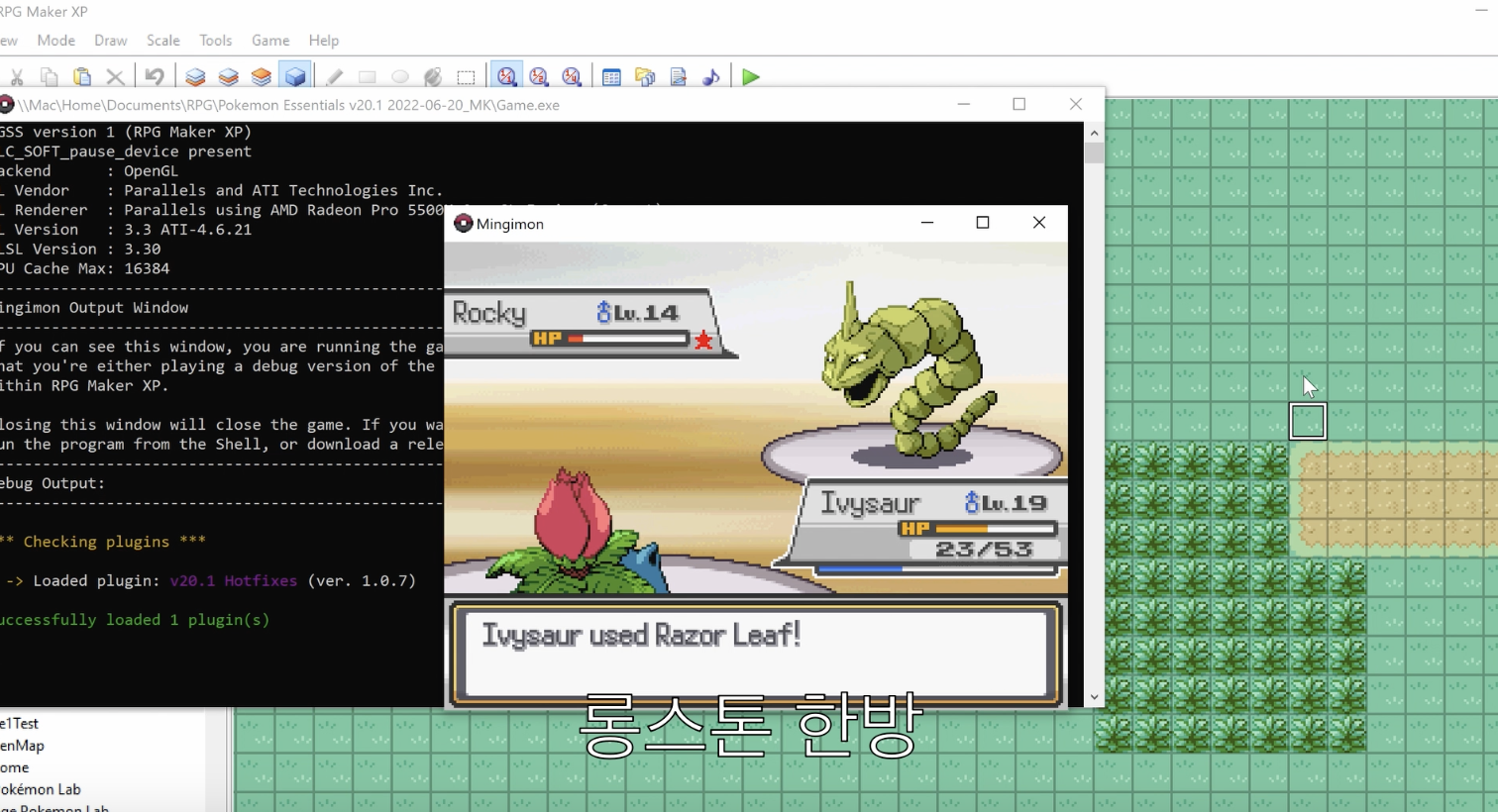1498x812 pixels.
Task: Select the 'okémon Lab' map in tree
Action: tap(41, 789)
